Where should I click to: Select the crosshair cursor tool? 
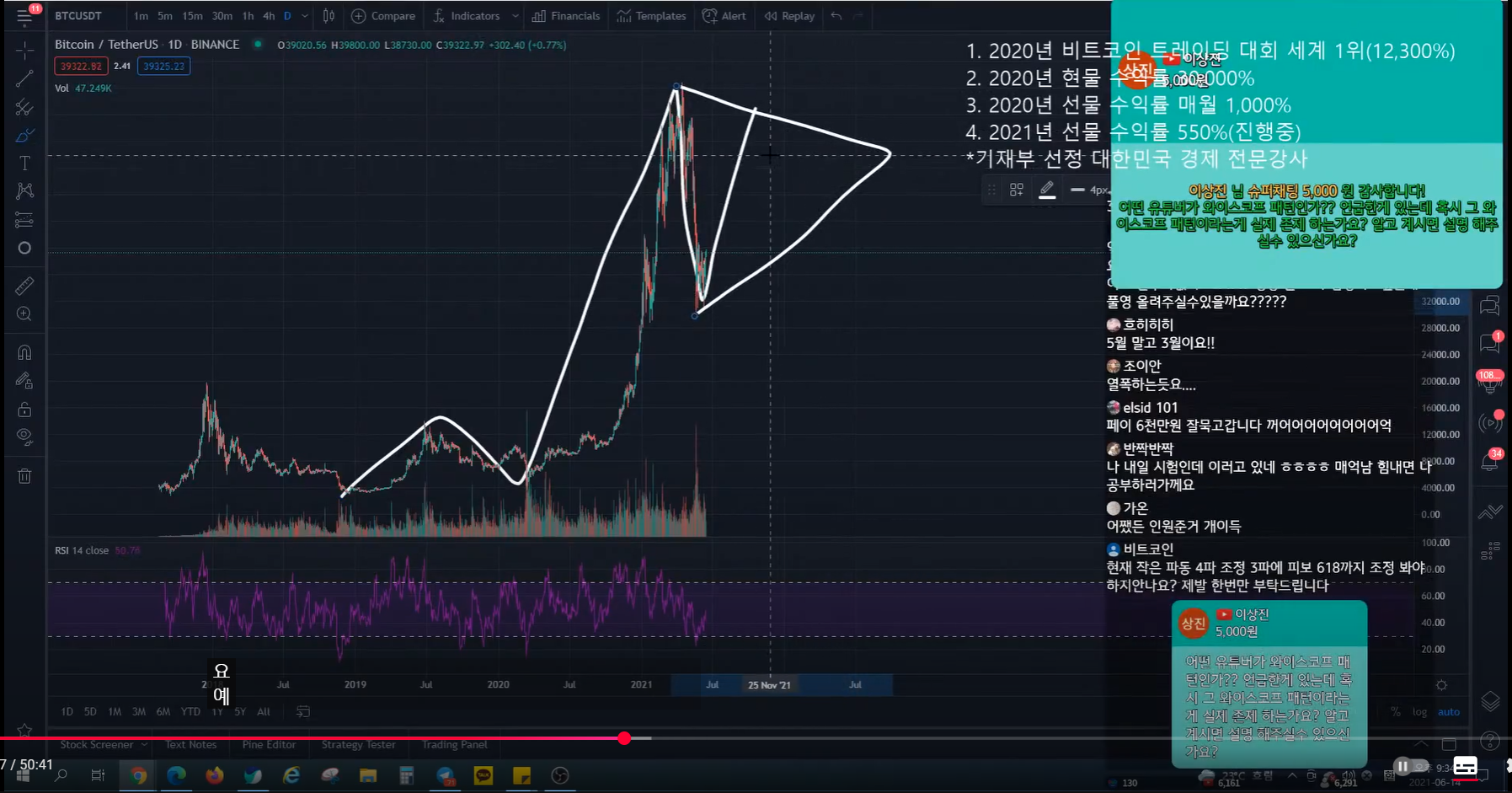[x=24, y=51]
